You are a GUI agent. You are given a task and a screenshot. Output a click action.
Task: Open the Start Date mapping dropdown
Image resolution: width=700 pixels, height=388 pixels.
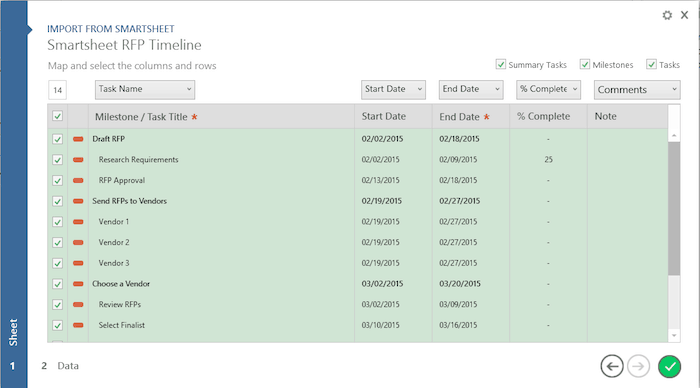[393, 89]
